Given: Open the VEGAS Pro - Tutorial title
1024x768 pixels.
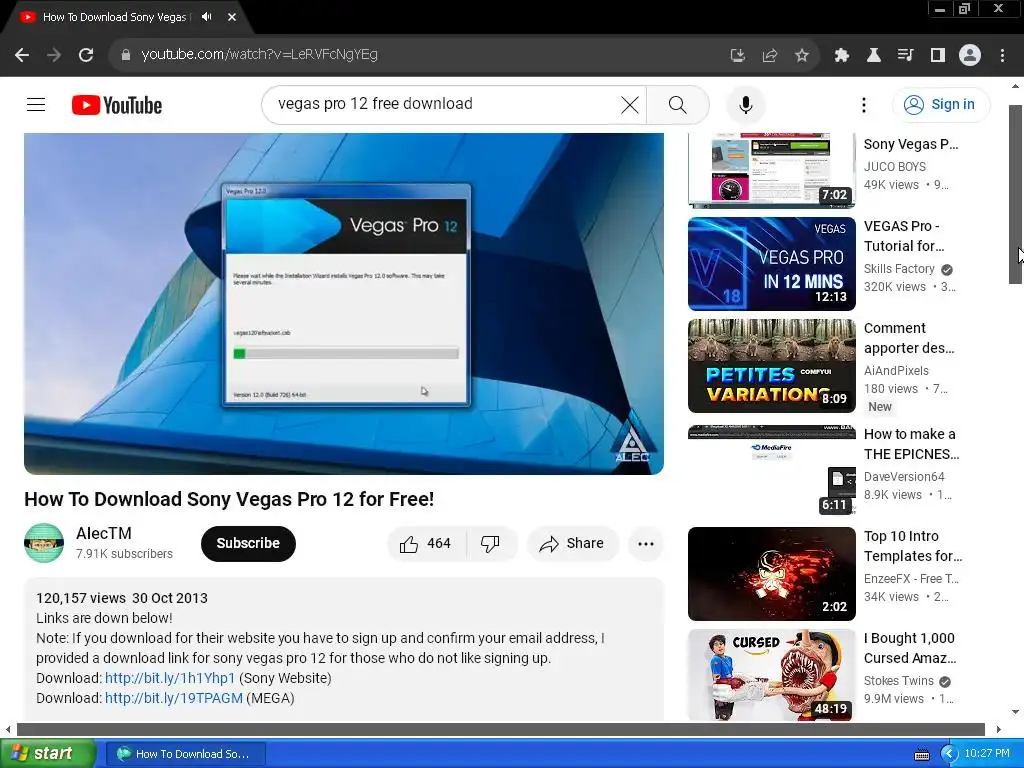Looking at the screenshot, I should tap(904, 236).
